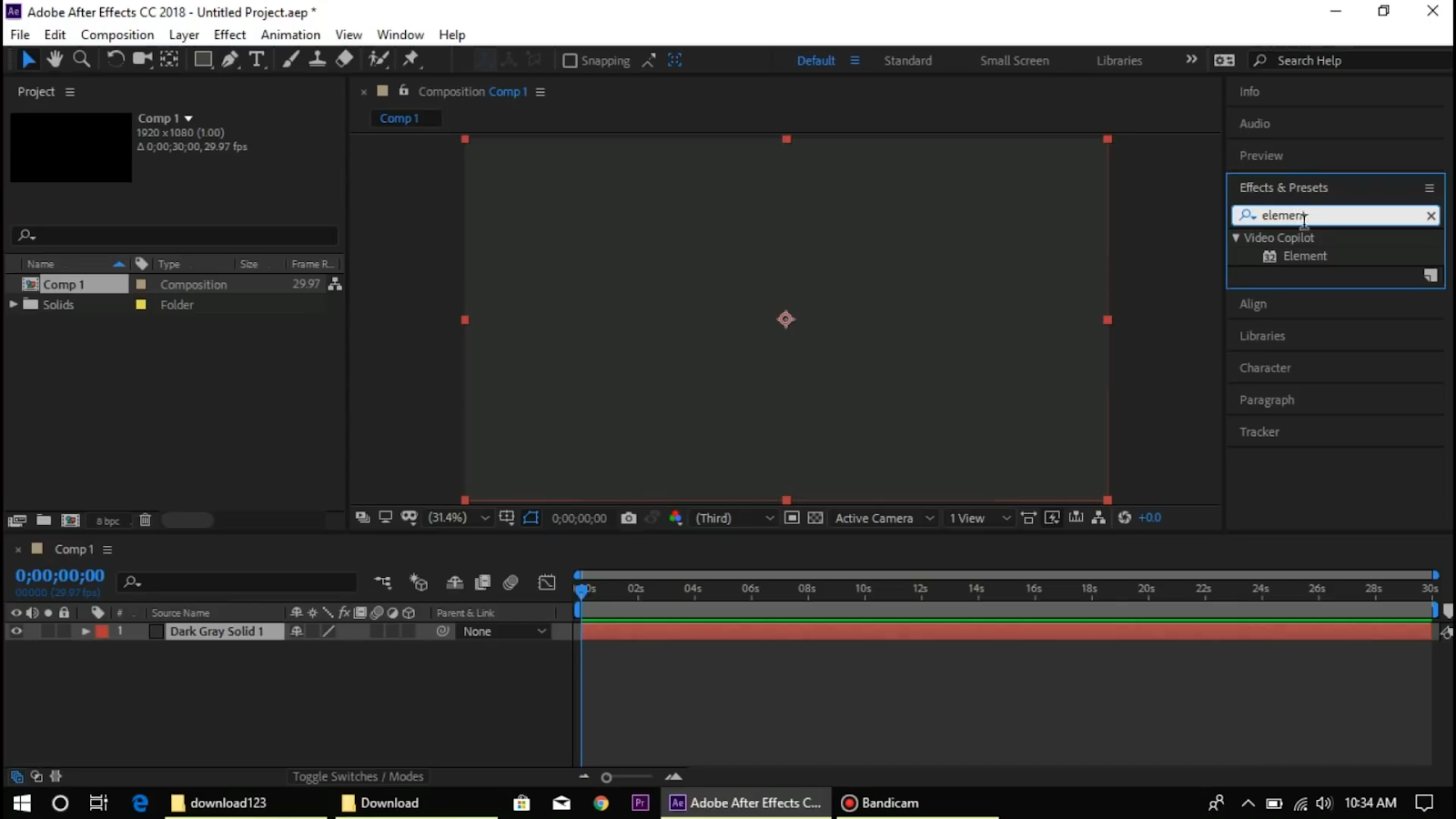Screen dimensions: 1456x819
Task: Select the Unified Camera tool
Action: 142,60
